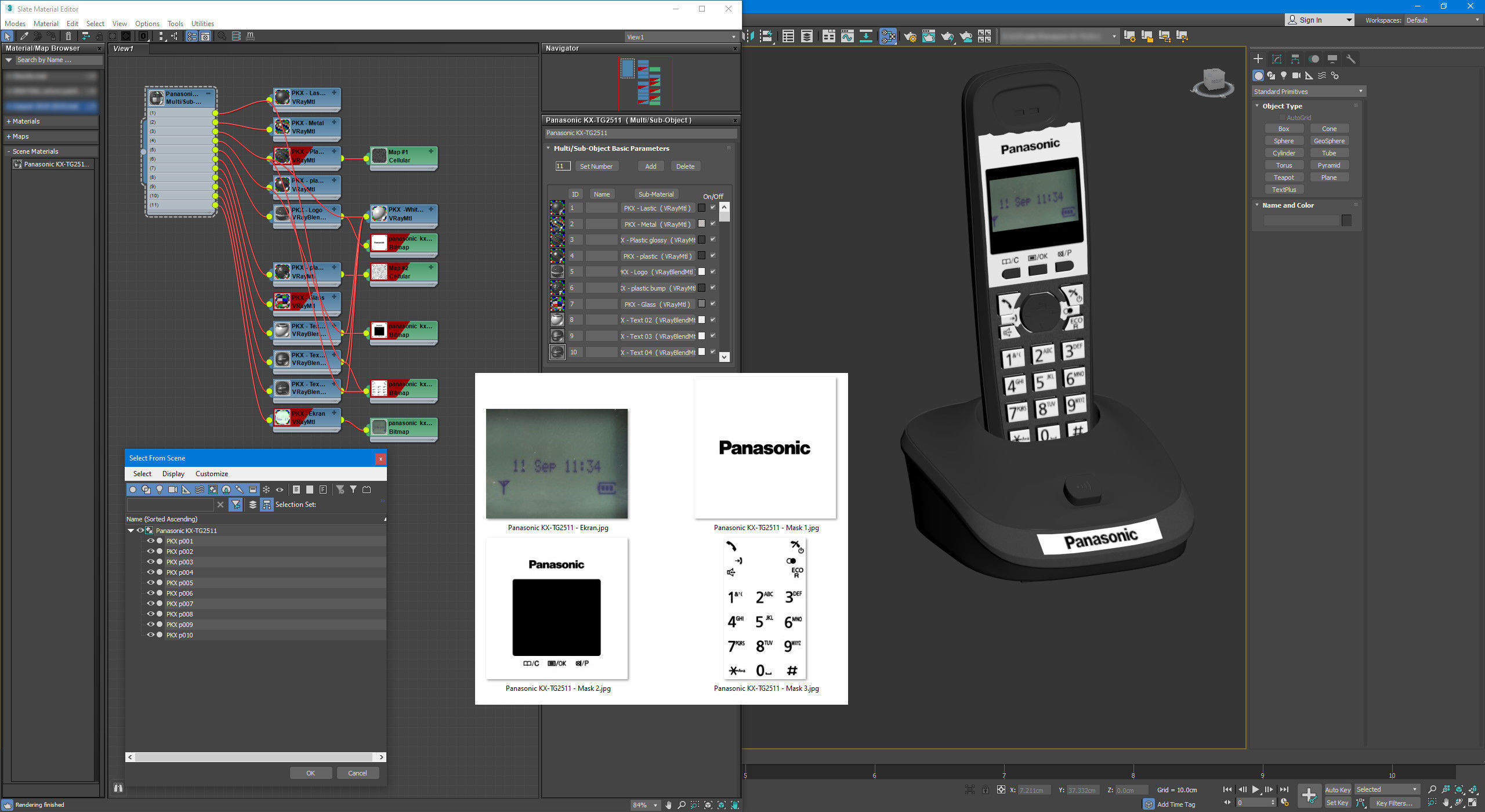Image resolution: width=1485 pixels, height=812 pixels.
Task: Open Display menu in Select From Scene
Action: (173, 474)
